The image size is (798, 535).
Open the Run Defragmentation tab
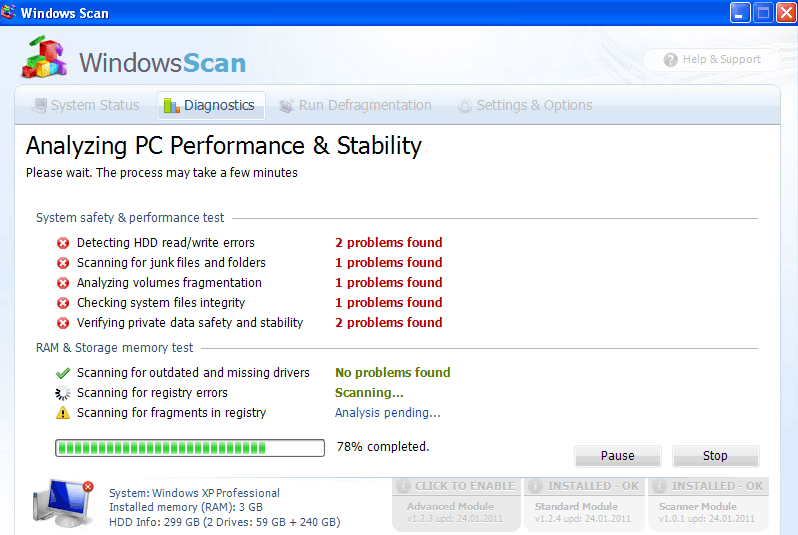355,106
